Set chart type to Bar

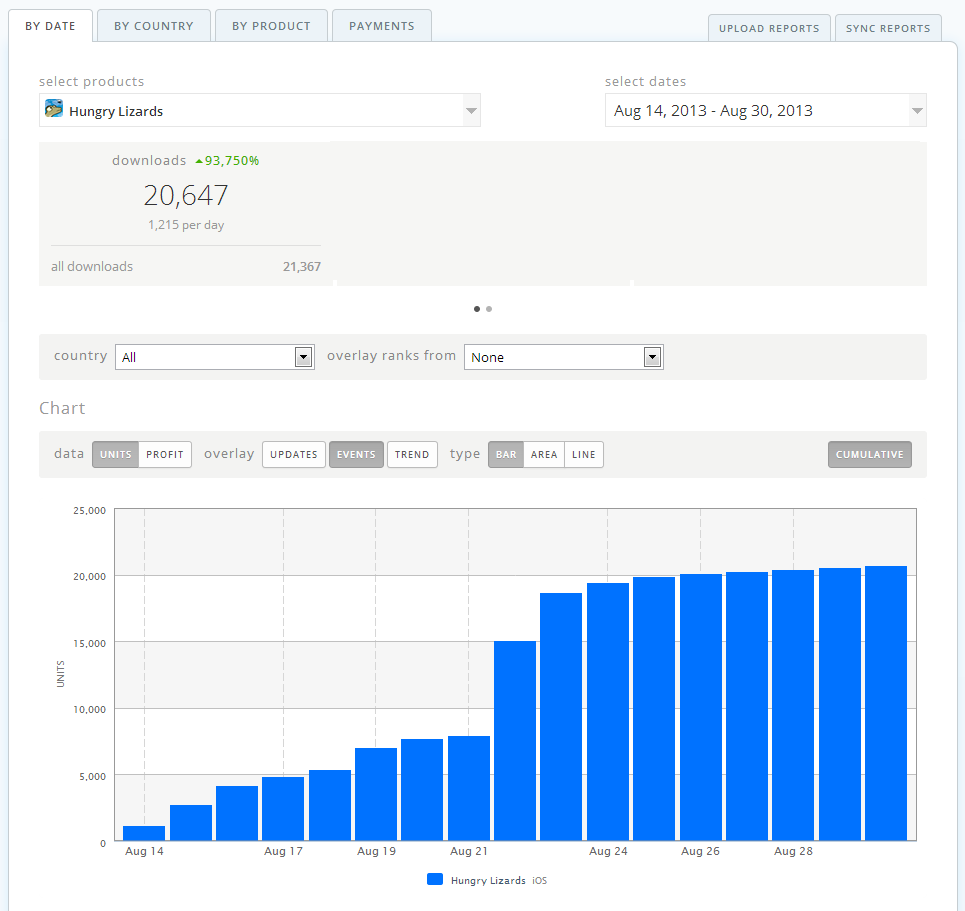pos(506,454)
